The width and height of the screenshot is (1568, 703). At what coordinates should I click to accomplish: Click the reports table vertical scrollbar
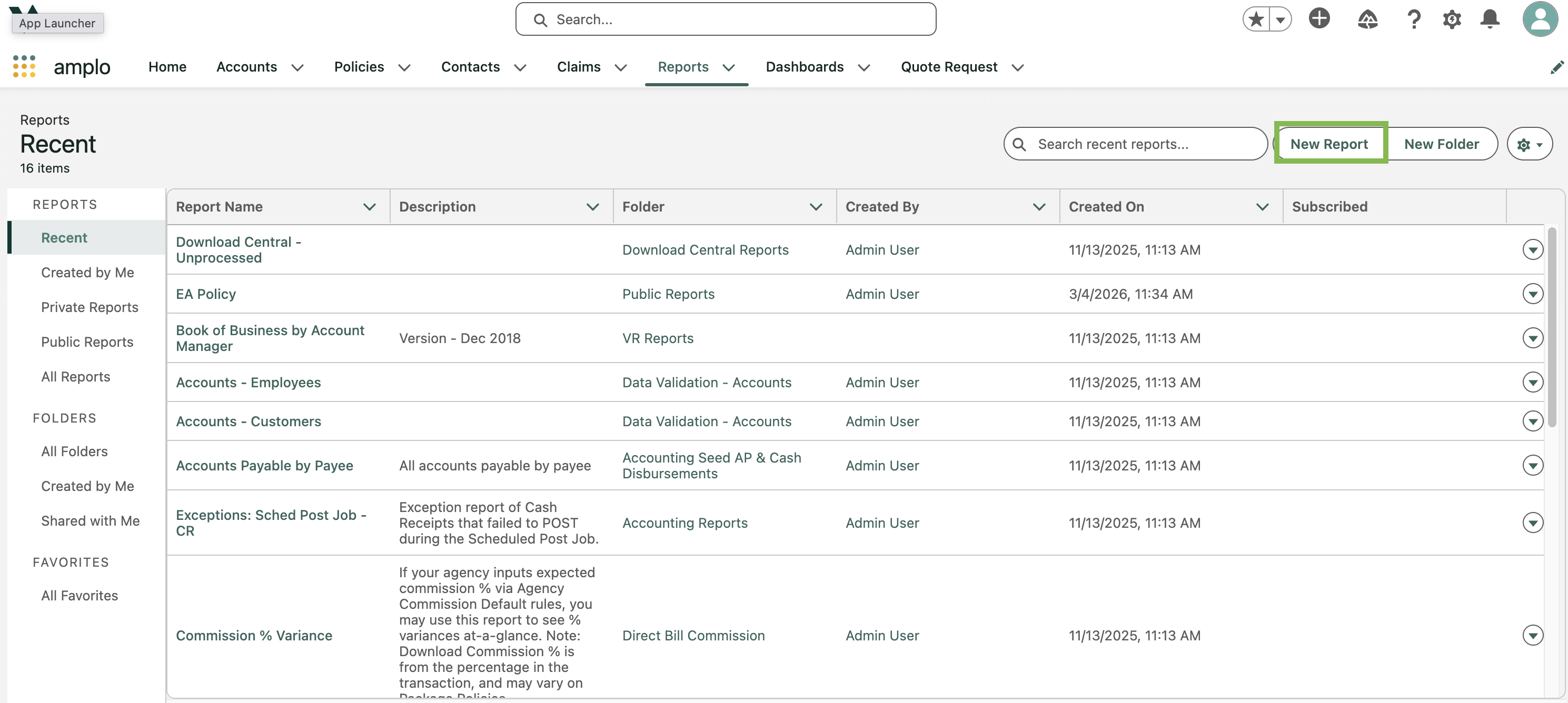point(1552,327)
